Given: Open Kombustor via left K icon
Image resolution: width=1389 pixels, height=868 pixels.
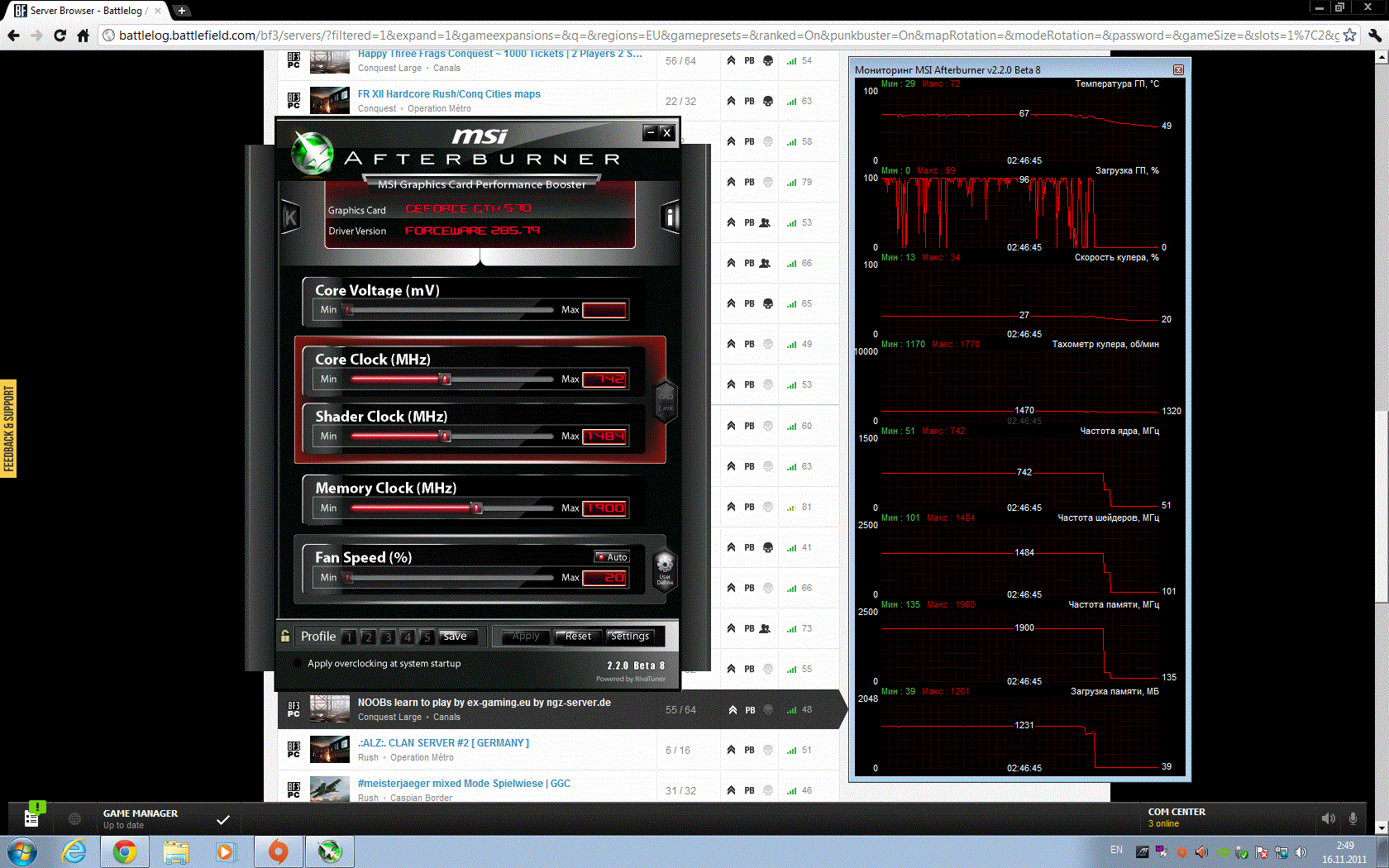Looking at the screenshot, I should click(x=290, y=217).
